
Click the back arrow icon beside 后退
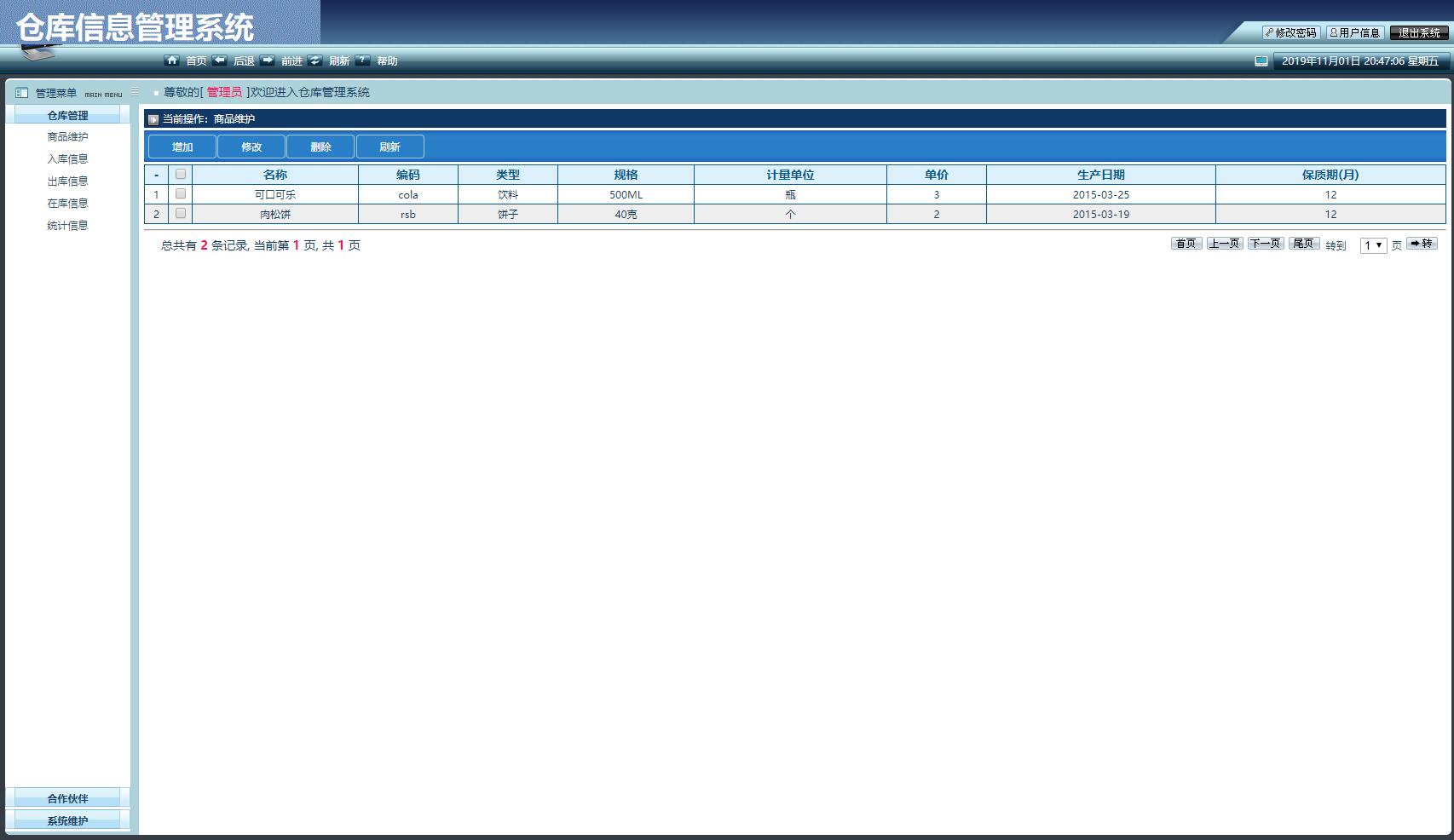pos(220,60)
